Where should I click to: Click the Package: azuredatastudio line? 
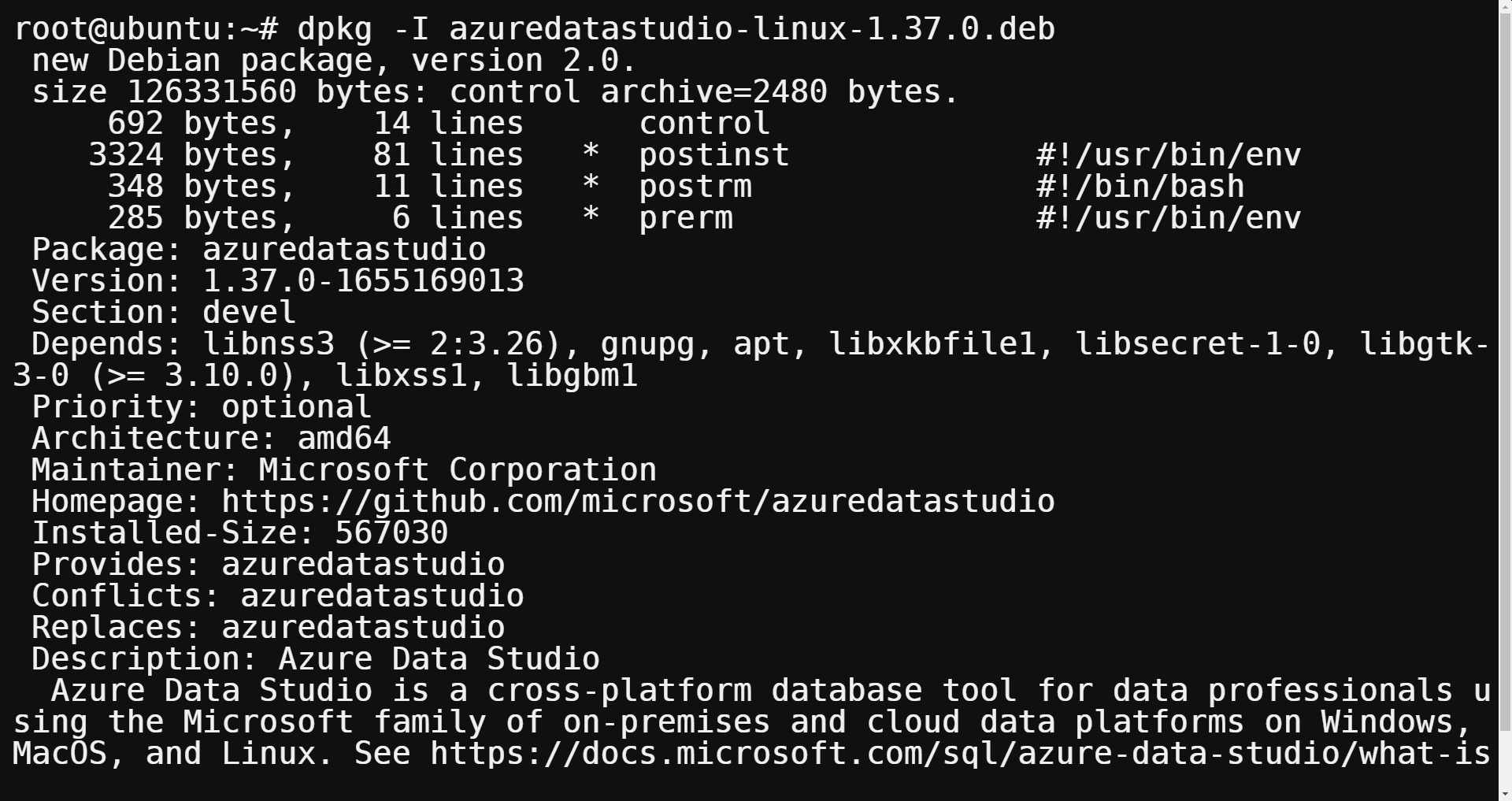click(258, 250)
